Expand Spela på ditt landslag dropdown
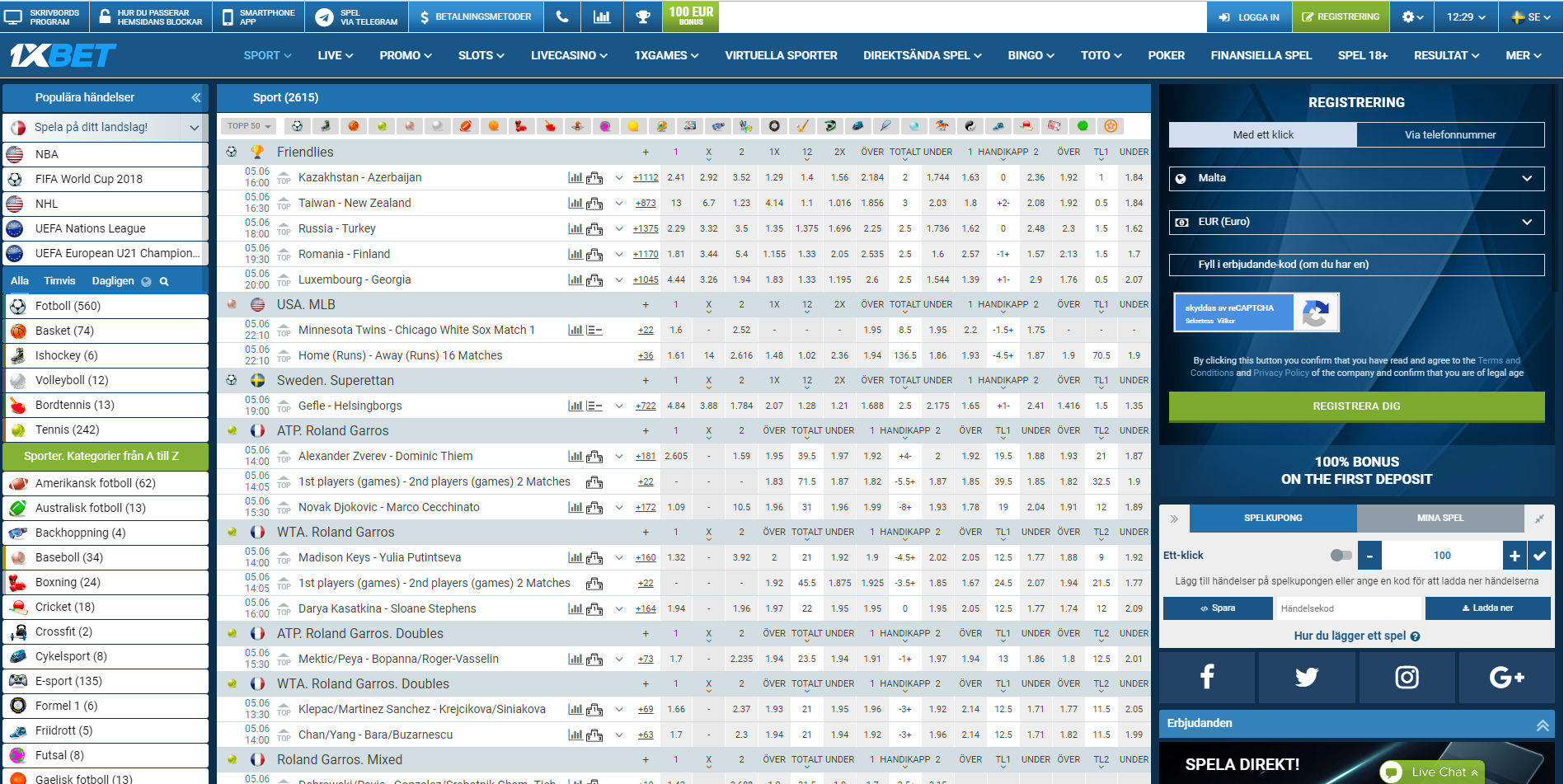The image size is (1564, 784). click(194, 127)
